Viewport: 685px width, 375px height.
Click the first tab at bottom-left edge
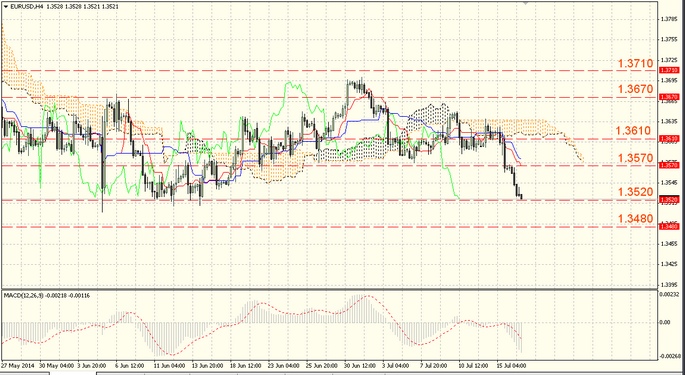pyautogui.click(x=24, y=373)
